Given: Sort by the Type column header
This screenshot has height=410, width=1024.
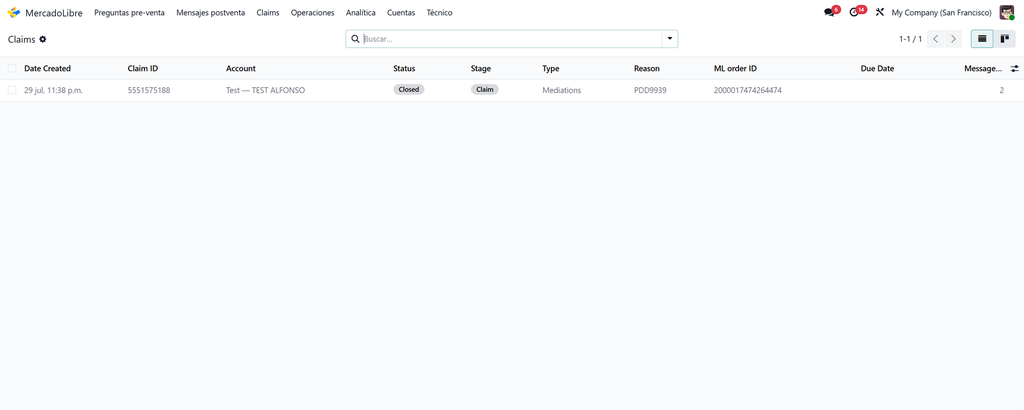Looking at the screenshot, I should pyautogui.click(x=551, y=69).
